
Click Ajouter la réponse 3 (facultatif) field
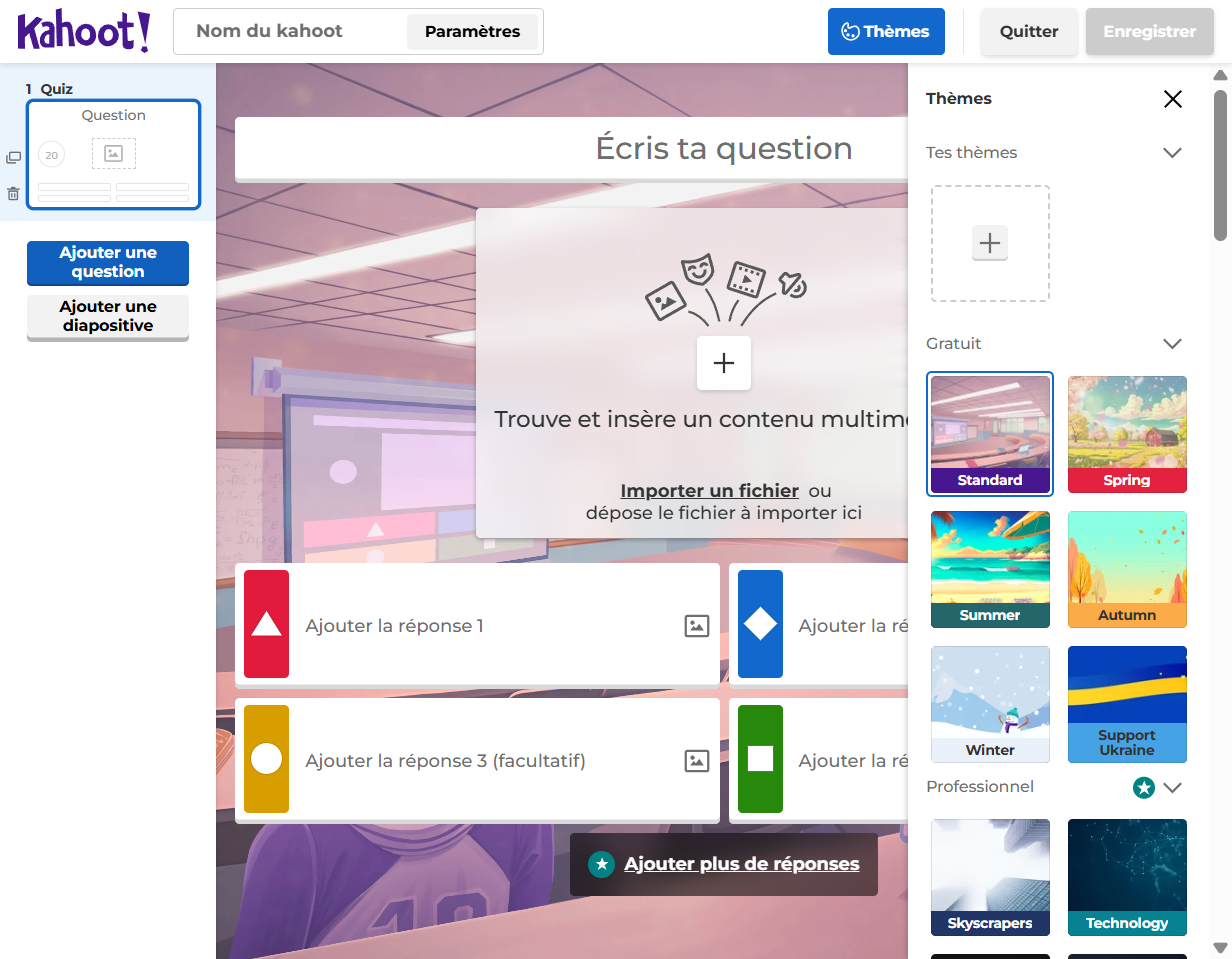[x=480, y=761]
